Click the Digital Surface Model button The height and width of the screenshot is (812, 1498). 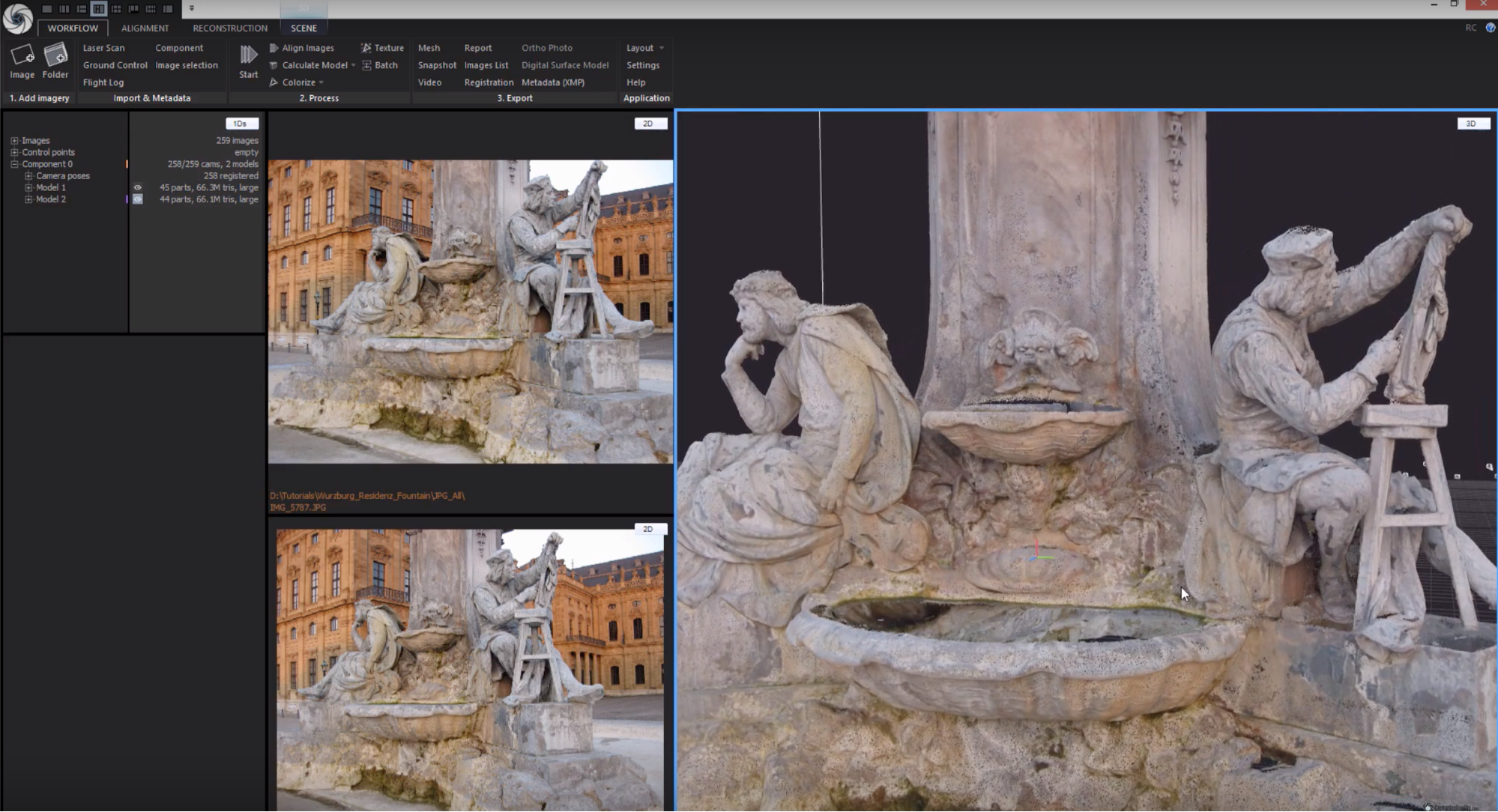pos(565,65)
